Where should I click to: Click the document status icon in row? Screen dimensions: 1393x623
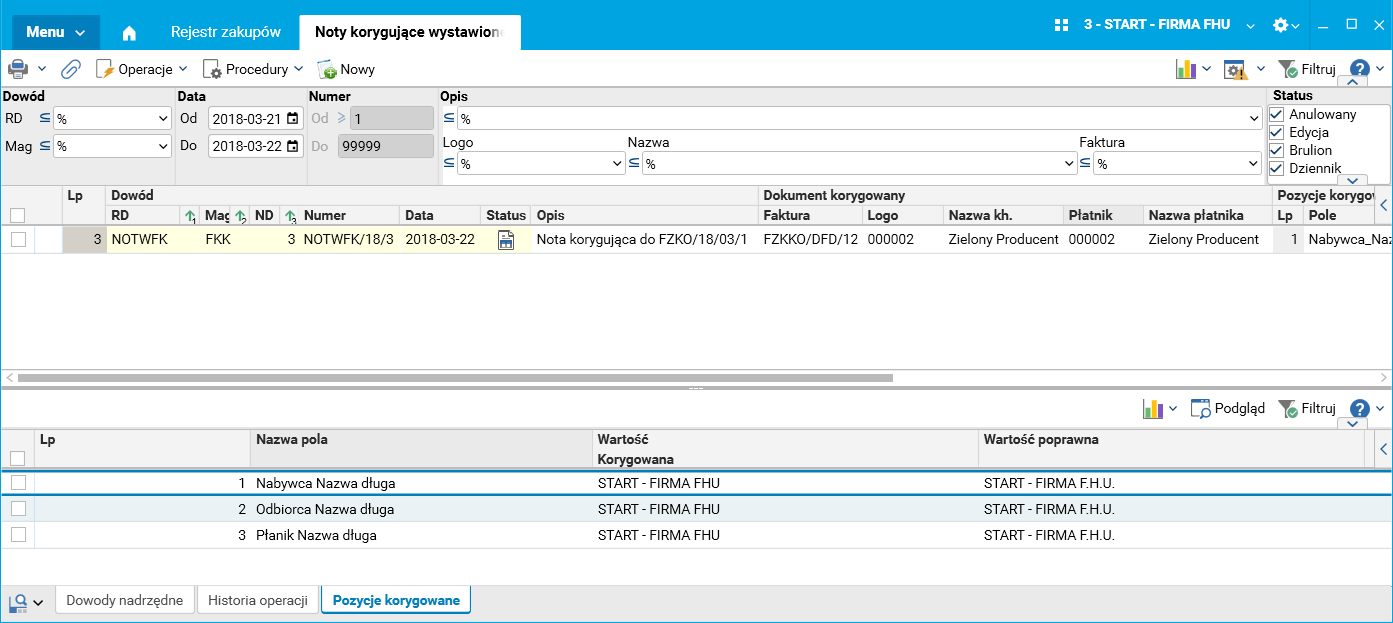pyautogui.click(x=506, y=240)
